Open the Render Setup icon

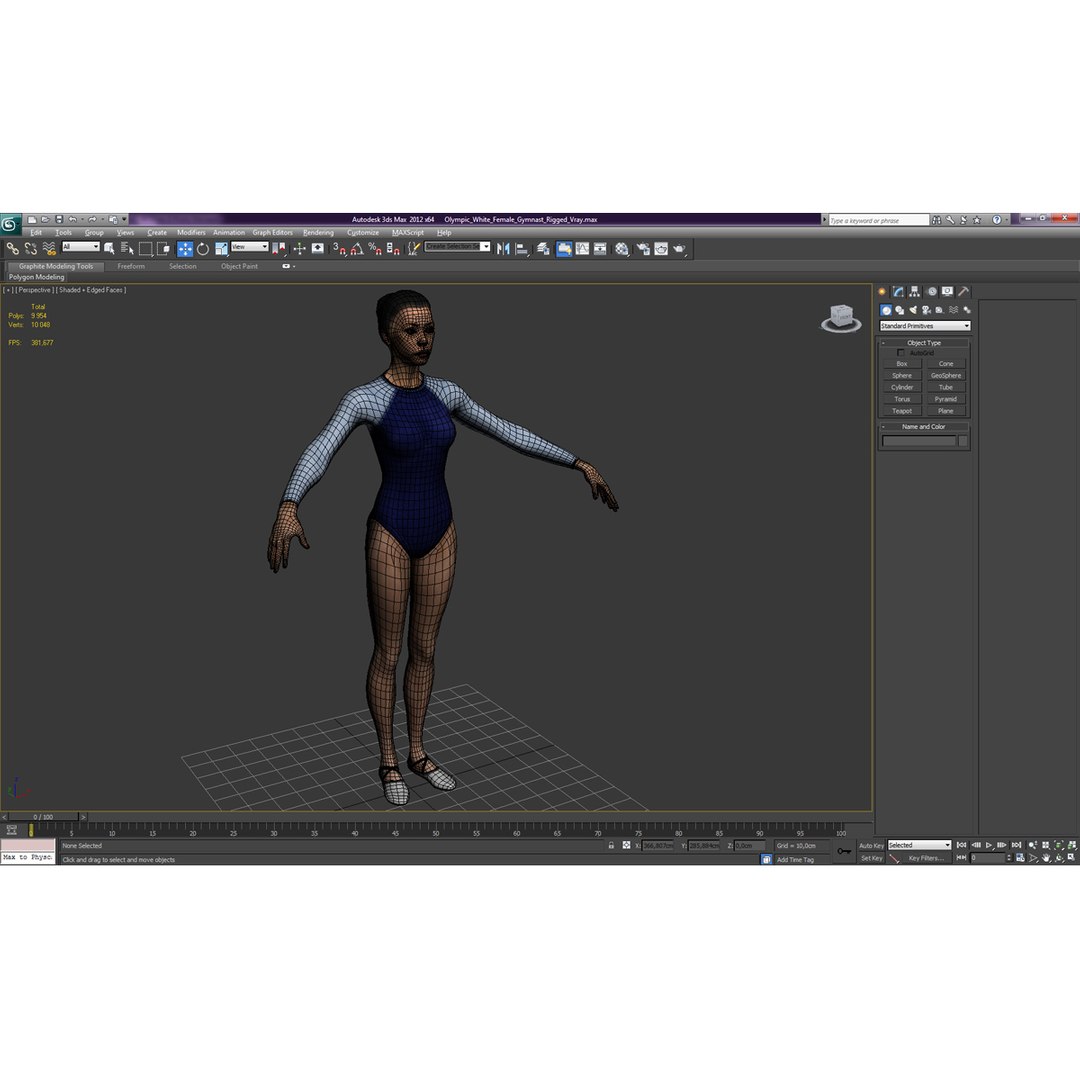click(x=643, y=249)
